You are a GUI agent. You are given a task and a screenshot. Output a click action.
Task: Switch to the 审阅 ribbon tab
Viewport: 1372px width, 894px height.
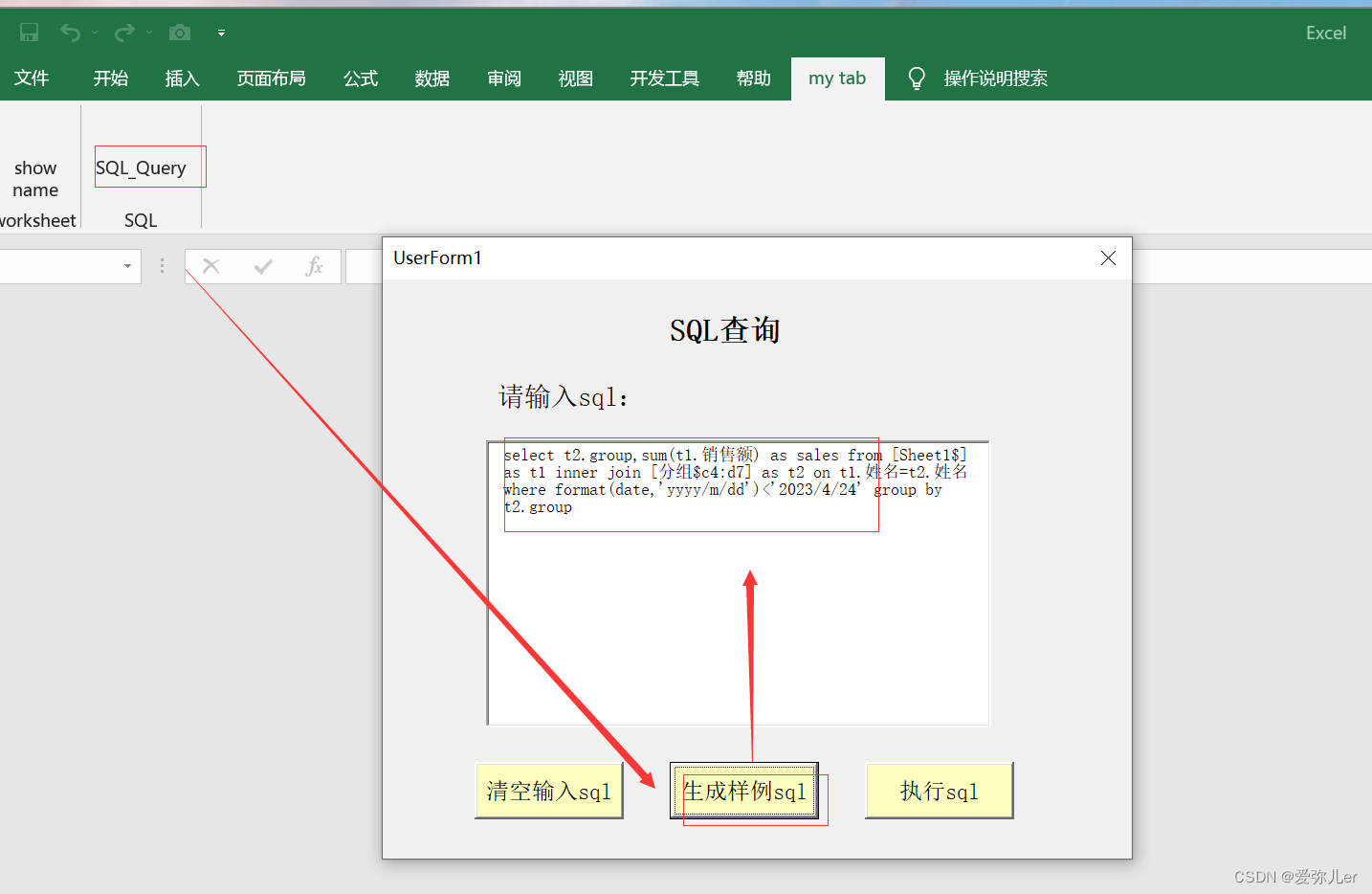(504, 78)
